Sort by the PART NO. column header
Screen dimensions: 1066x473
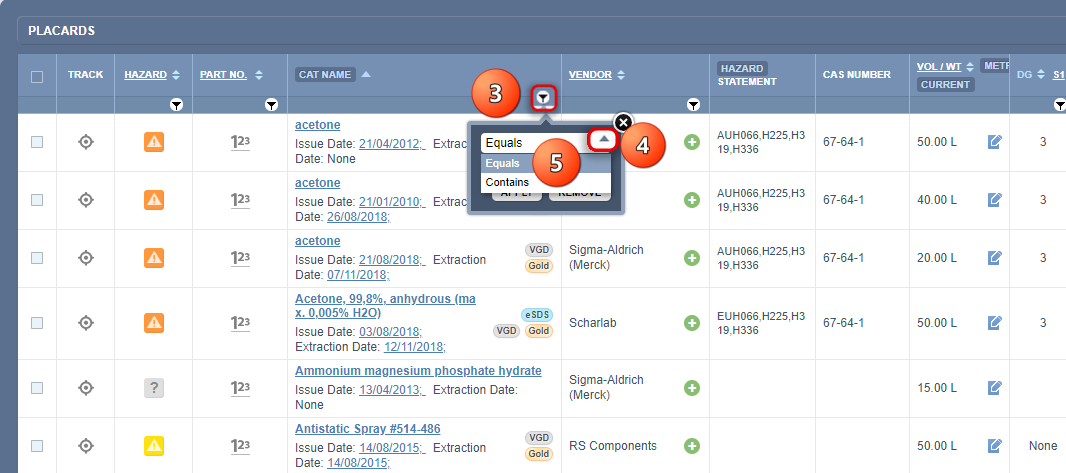point(223,75)
